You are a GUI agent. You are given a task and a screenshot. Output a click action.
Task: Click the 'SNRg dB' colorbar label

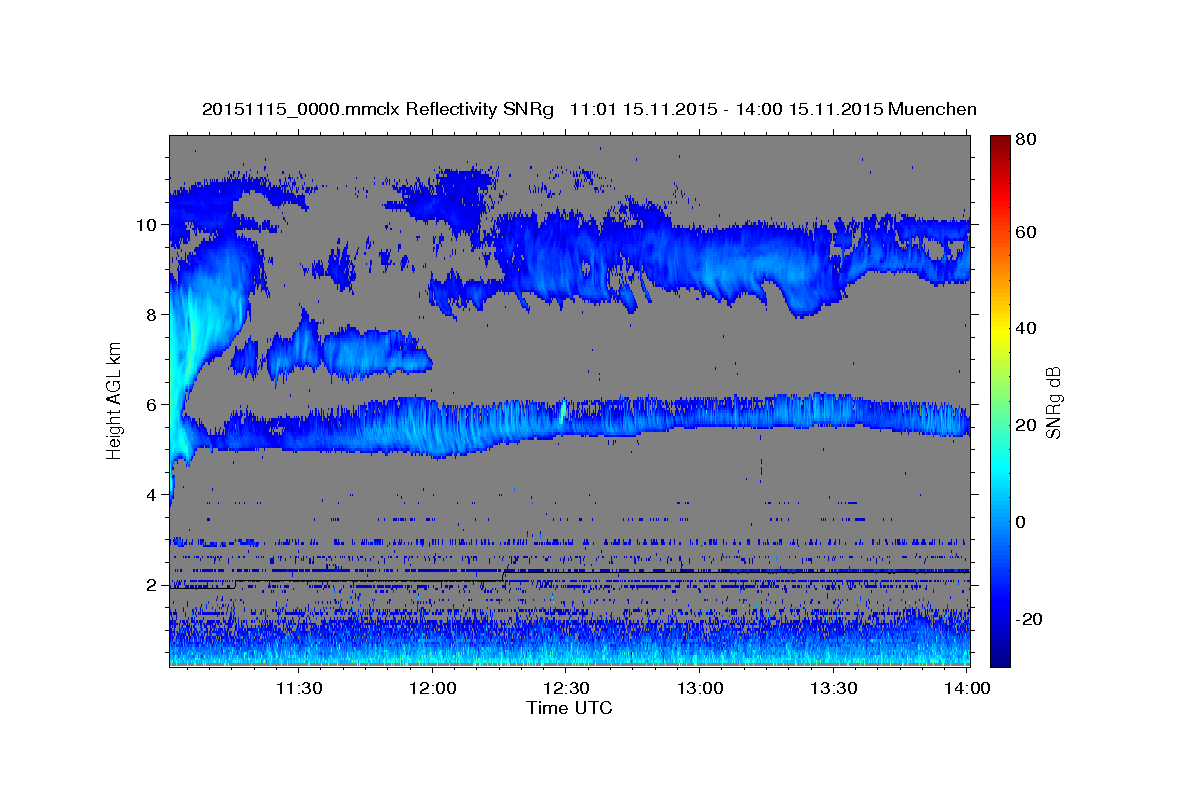(x=1052, y=401)
